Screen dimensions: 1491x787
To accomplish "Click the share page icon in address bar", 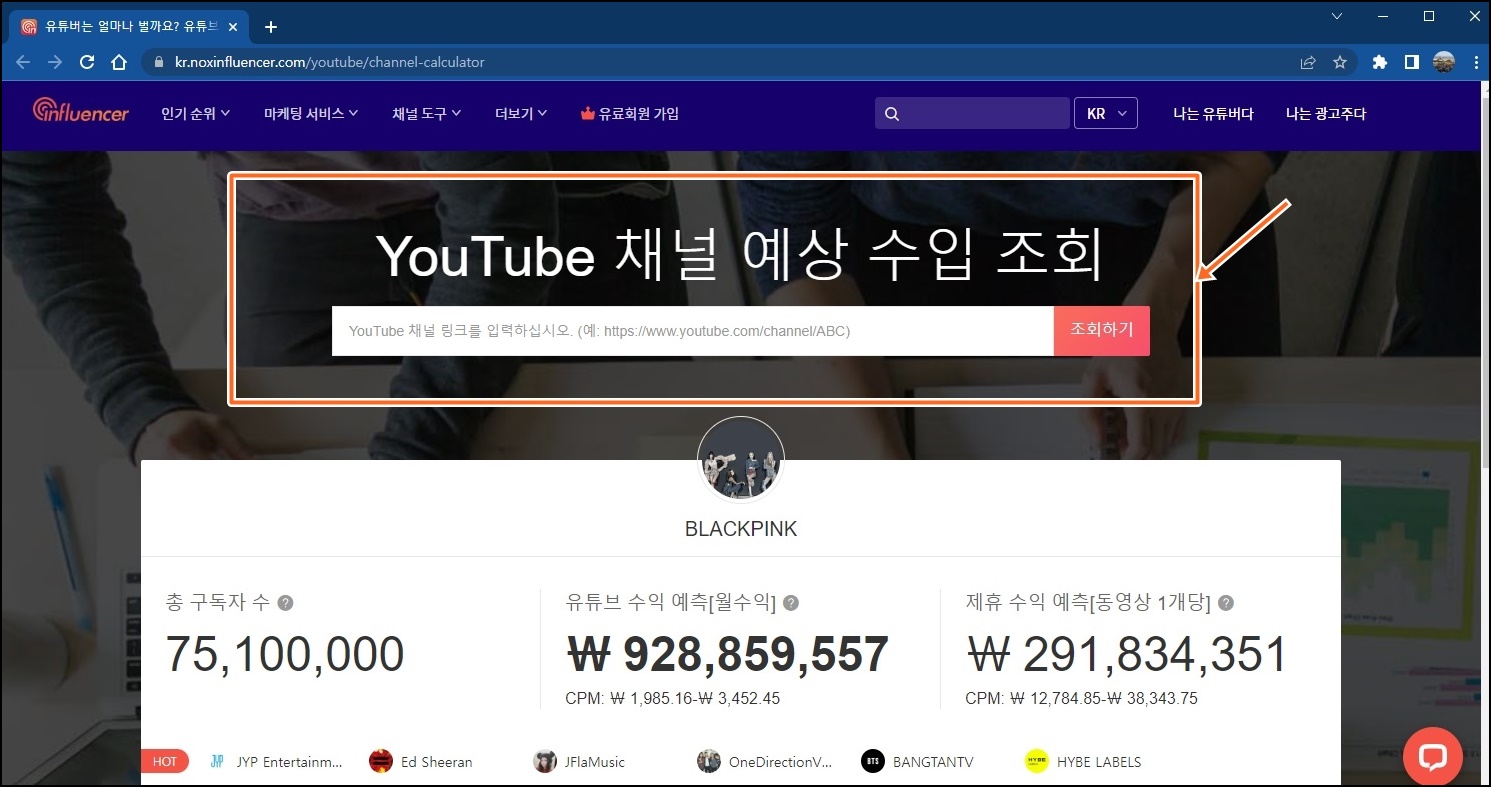I will (1308, 62).
